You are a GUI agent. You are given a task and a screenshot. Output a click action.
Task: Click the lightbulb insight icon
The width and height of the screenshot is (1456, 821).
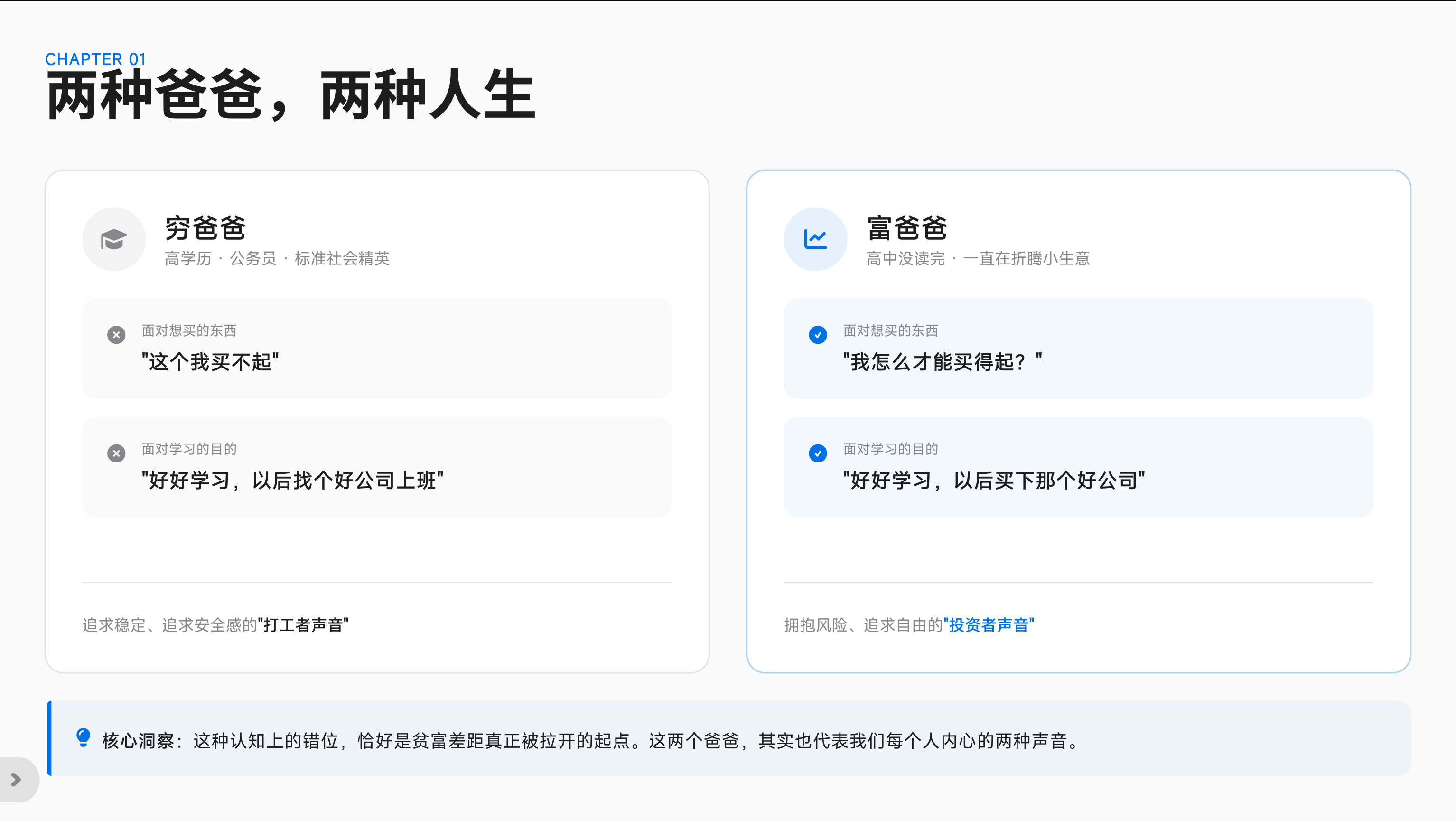[83, 737]
